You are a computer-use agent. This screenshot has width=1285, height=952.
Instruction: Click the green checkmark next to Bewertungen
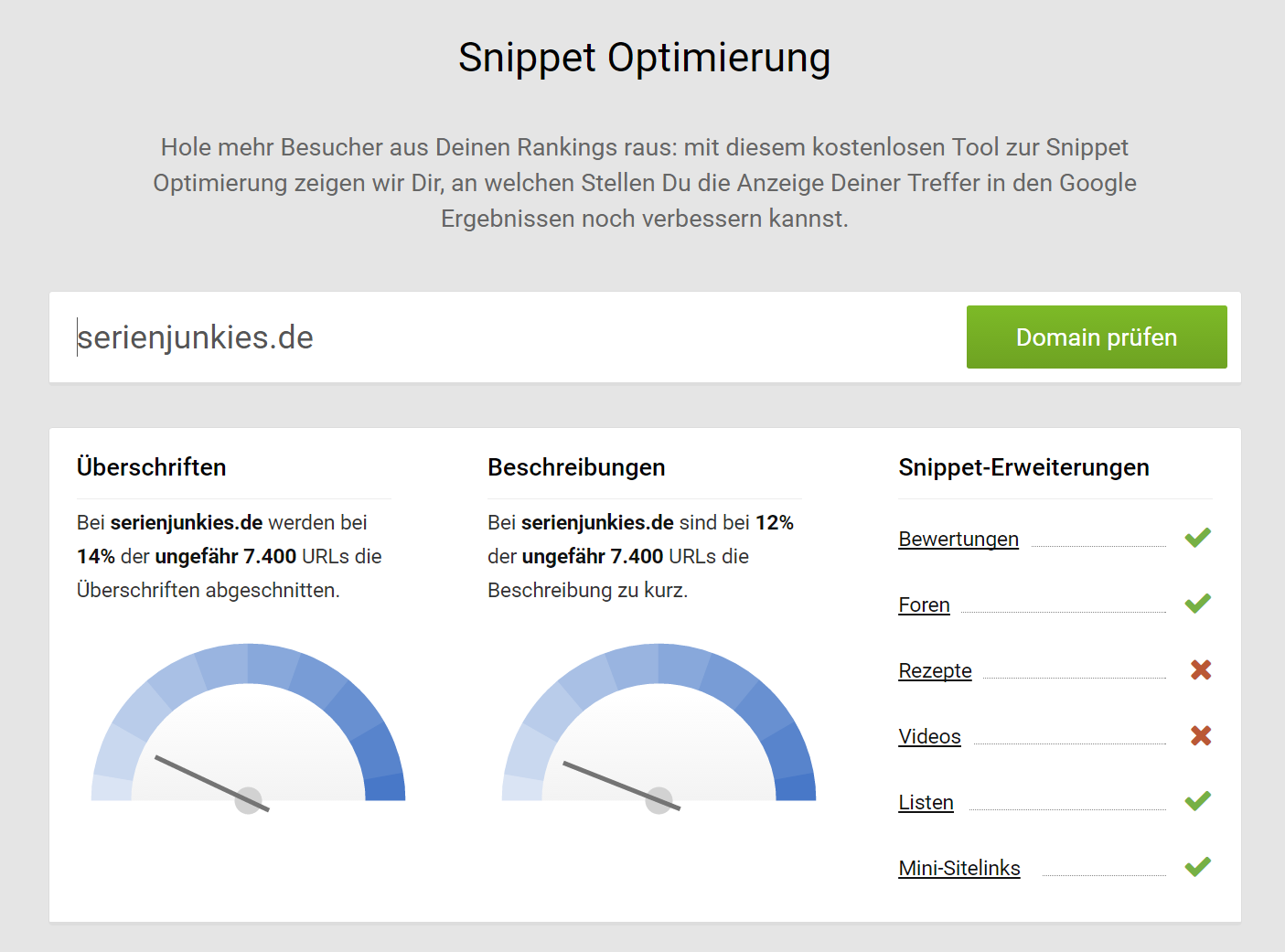pos(1197,538)
